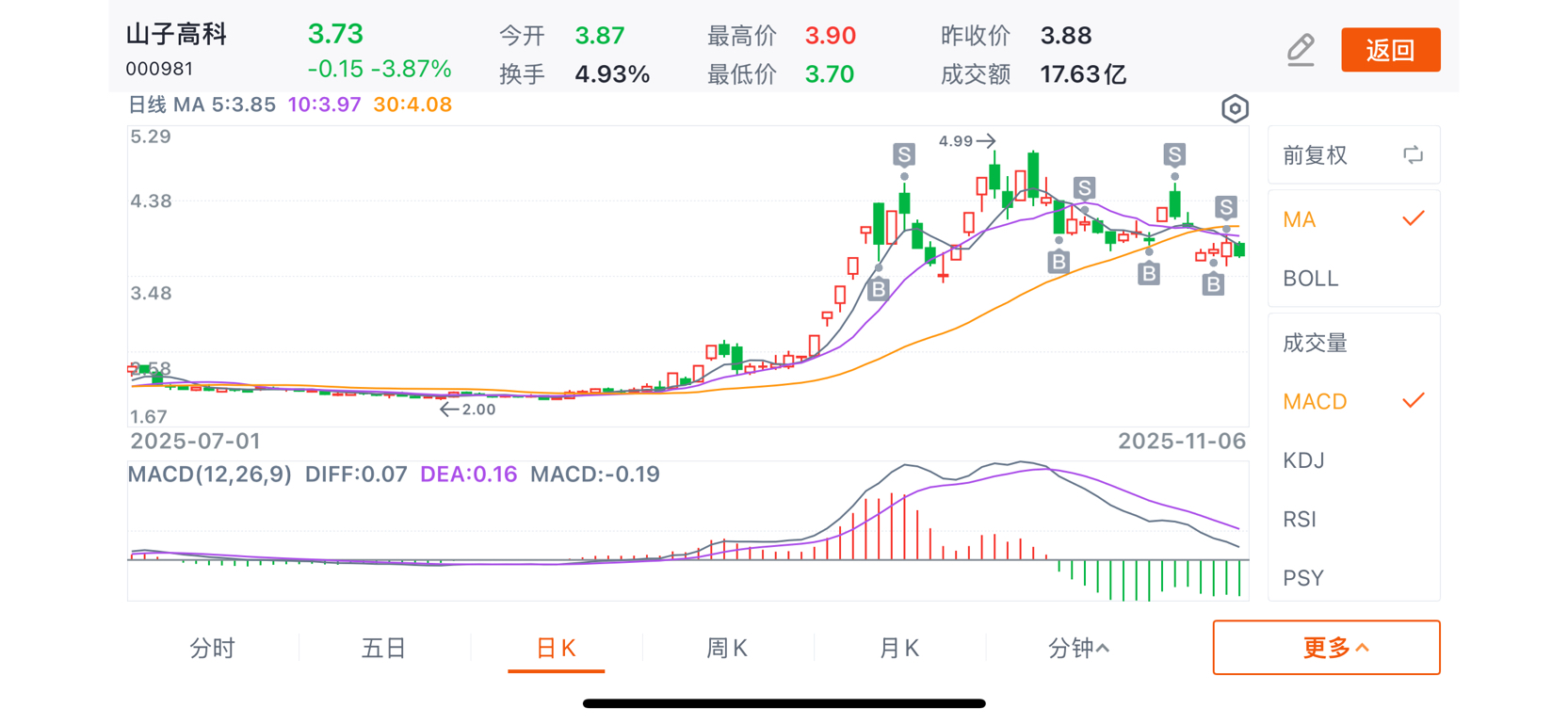Tap the 2.00 low price marker
This screenshot has width=1568, height=724.
467,410
